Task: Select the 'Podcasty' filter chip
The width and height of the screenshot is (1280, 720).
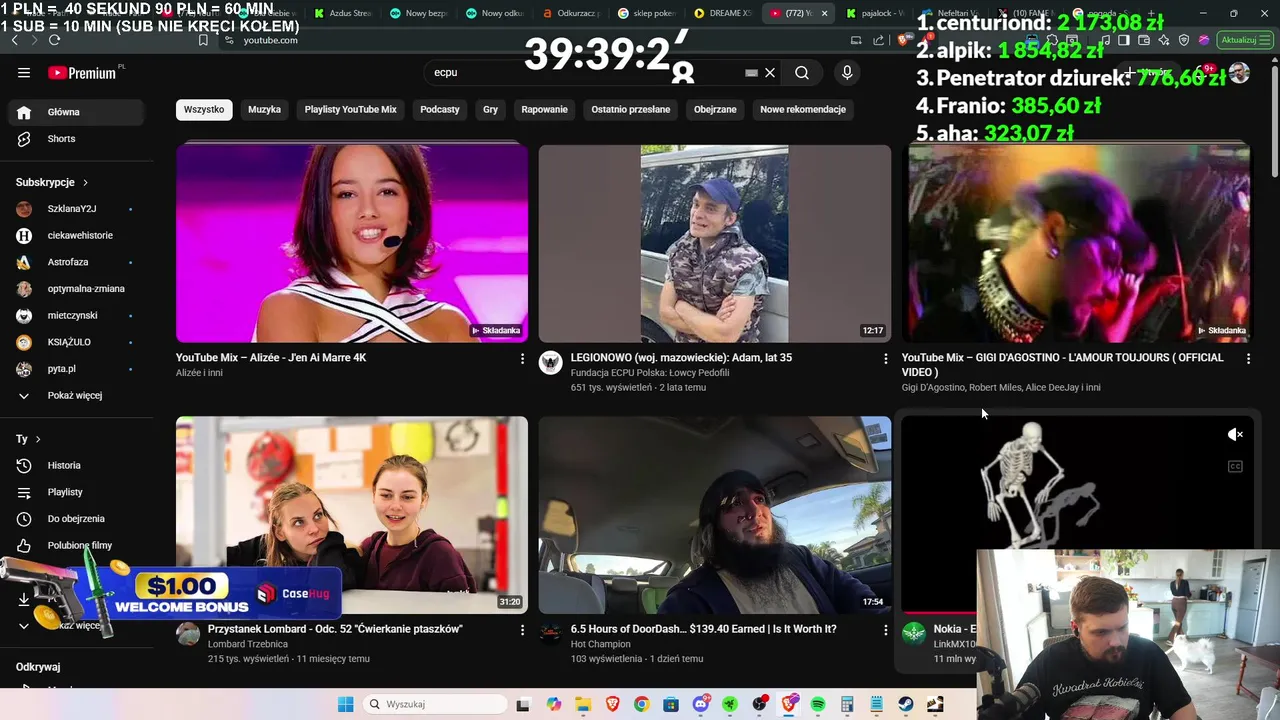Action: point(440,109)
